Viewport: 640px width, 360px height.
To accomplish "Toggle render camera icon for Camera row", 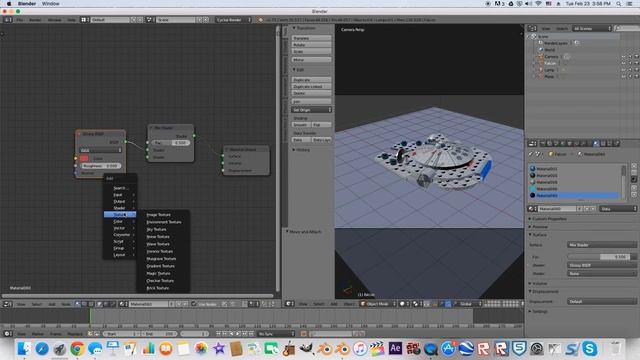I will pyautogui.click(x=636, y=57).
